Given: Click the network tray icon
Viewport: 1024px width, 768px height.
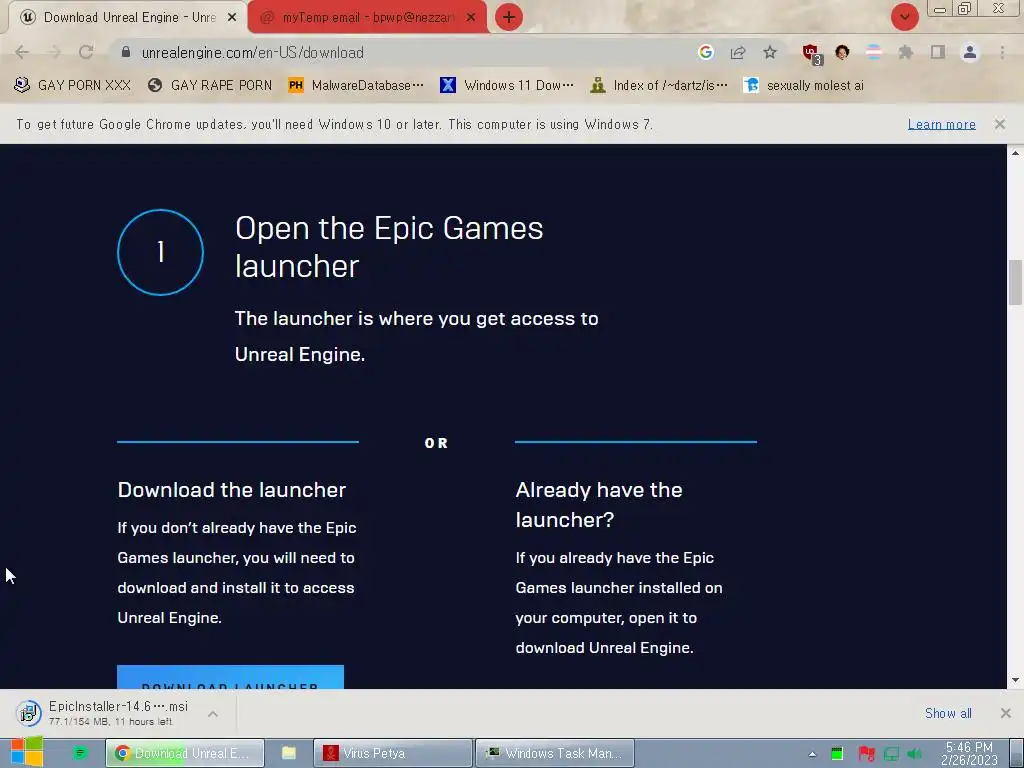Looking at the screenshot, I should click(x=891, y=754).
